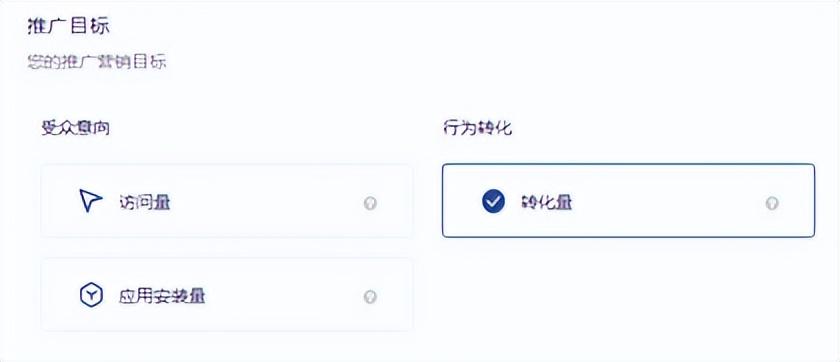
Task: Select the 转化量 option label
Action: click(546, 203)
